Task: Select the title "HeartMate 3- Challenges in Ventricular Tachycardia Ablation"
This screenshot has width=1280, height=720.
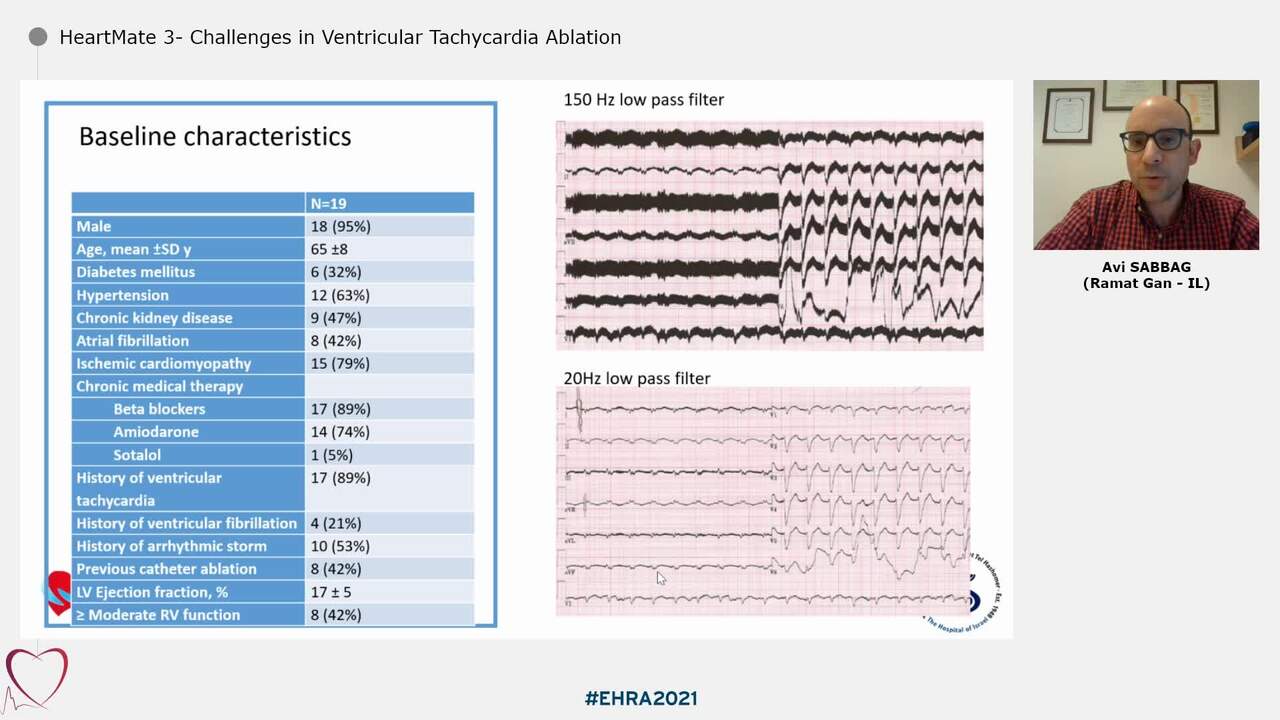Action: tap(340, 37)
